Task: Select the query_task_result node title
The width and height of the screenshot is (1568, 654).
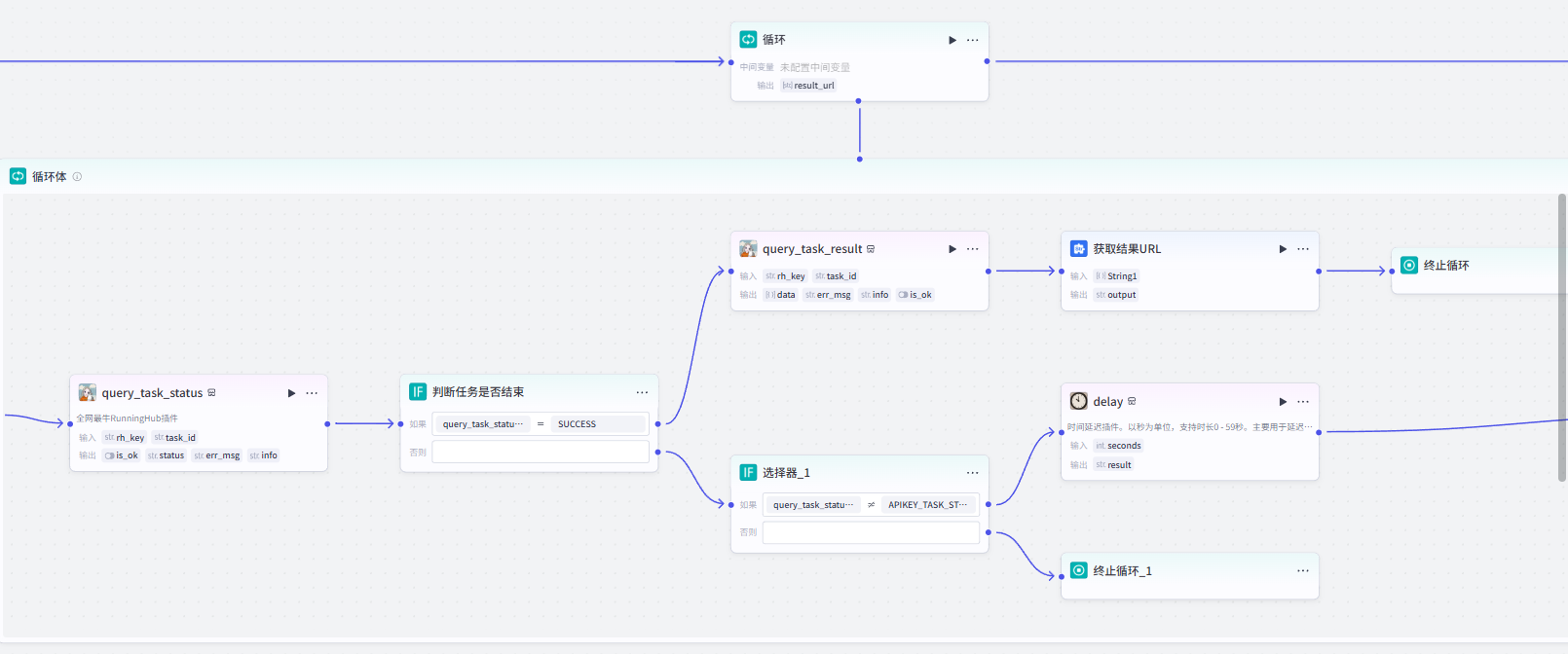Action: click(812, 249)
